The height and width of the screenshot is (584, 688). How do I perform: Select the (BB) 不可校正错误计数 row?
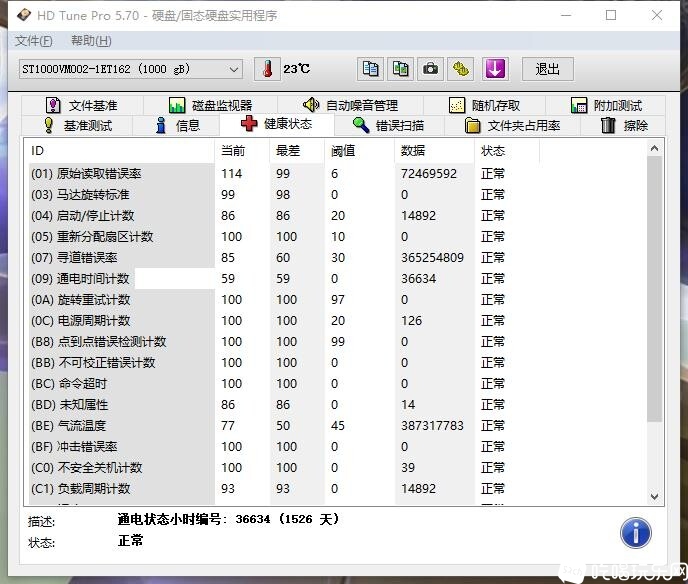tap(284, 363)
